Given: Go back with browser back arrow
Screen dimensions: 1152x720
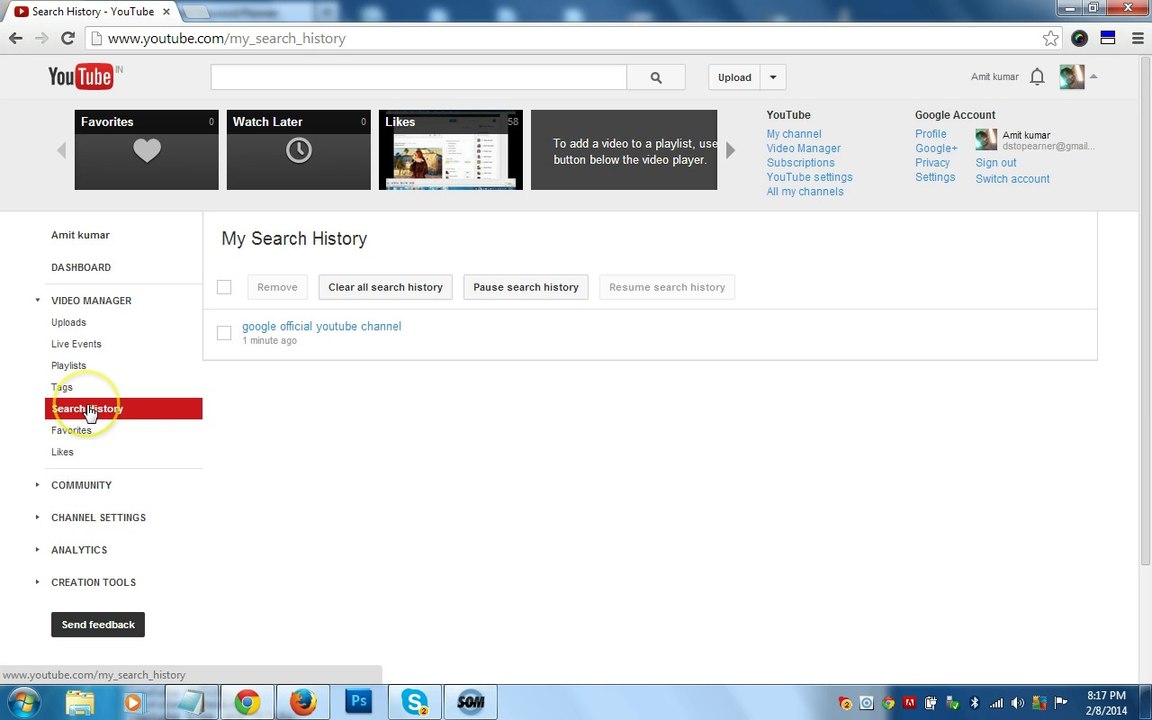Looking at the screenshot, I should tap(15, 38).
